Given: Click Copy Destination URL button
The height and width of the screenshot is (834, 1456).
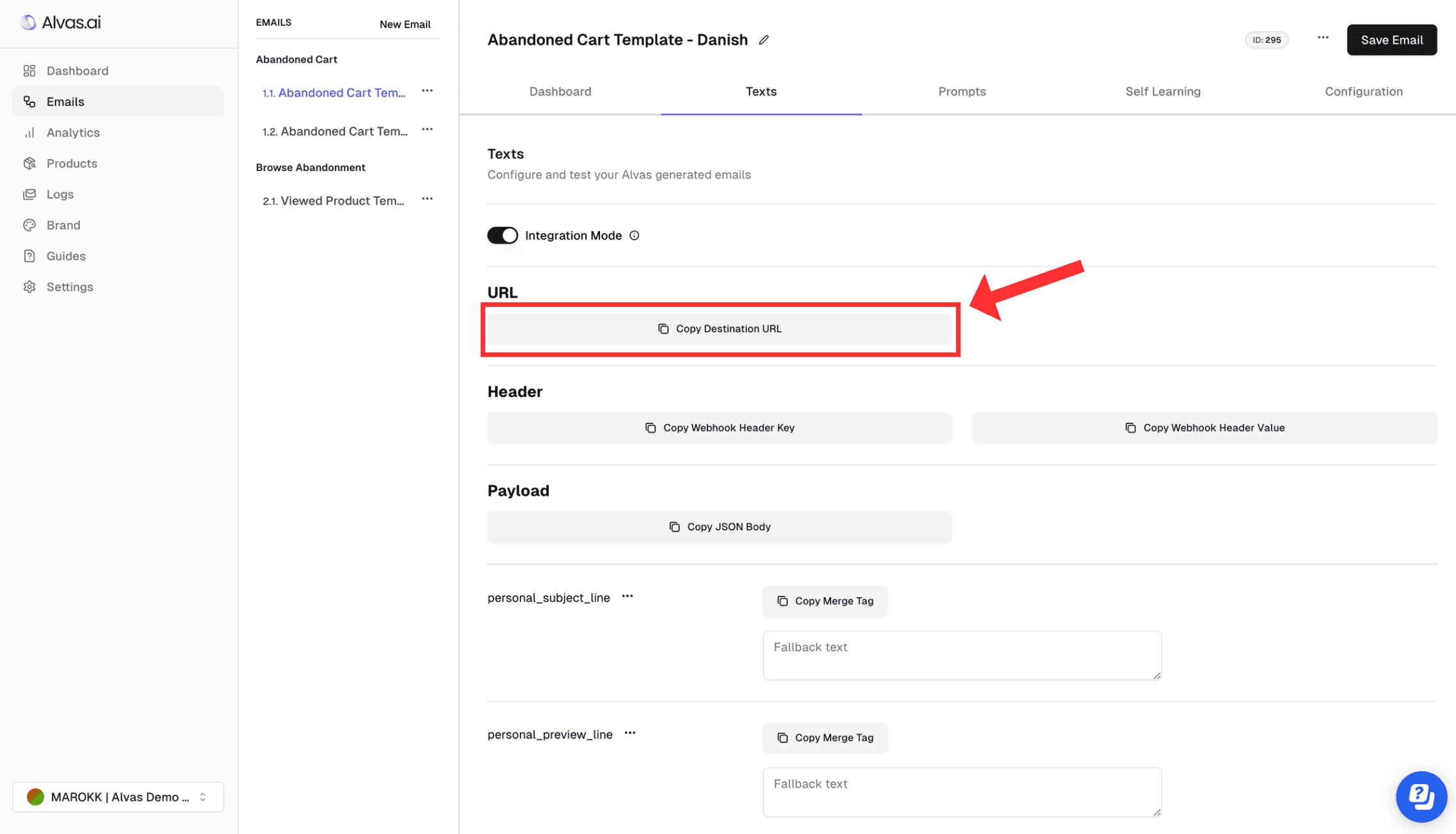Looking at the screenshot, I should (719, 329).
